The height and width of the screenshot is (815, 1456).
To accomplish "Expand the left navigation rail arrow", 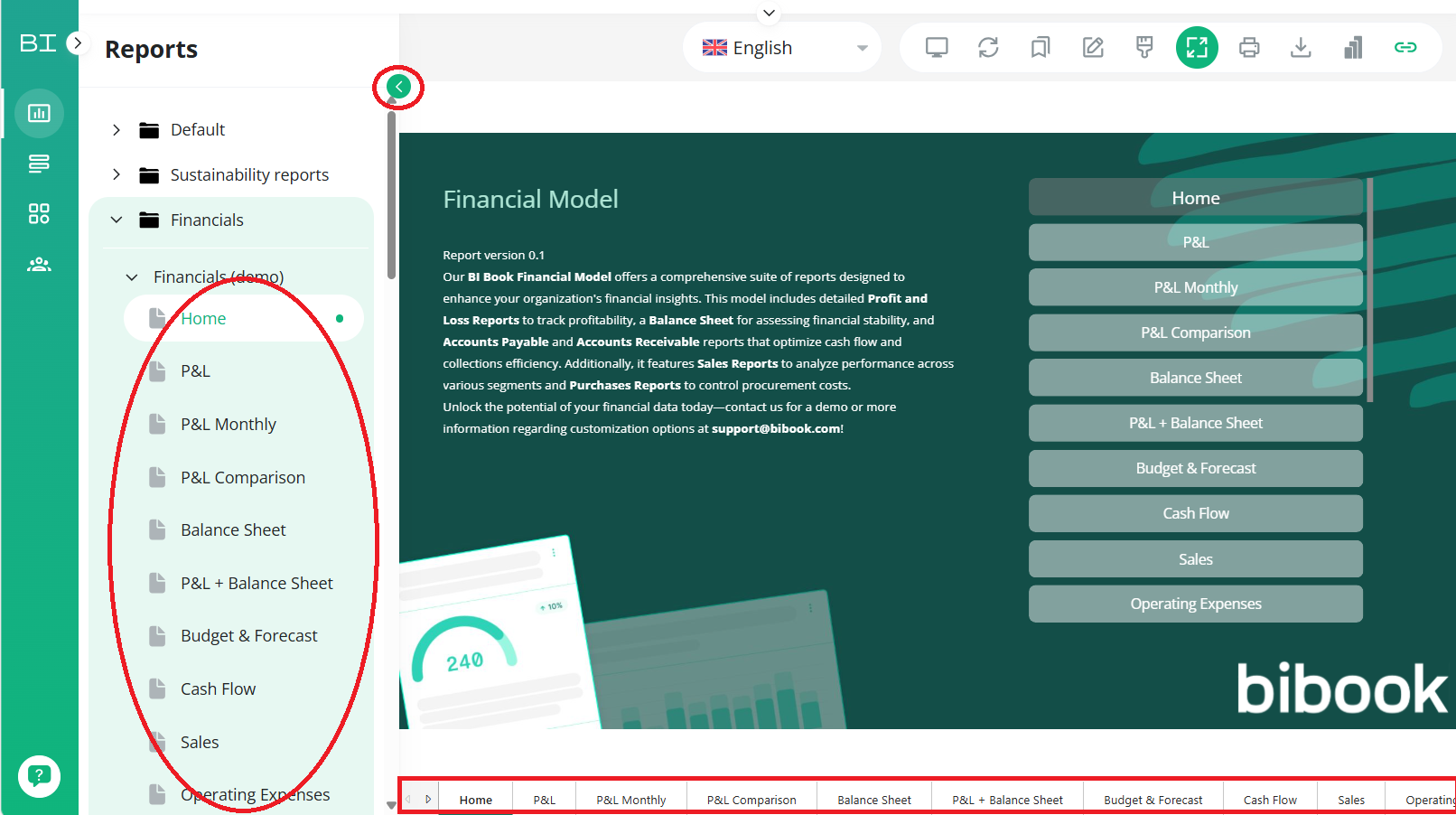I will (x=78, y=42).
